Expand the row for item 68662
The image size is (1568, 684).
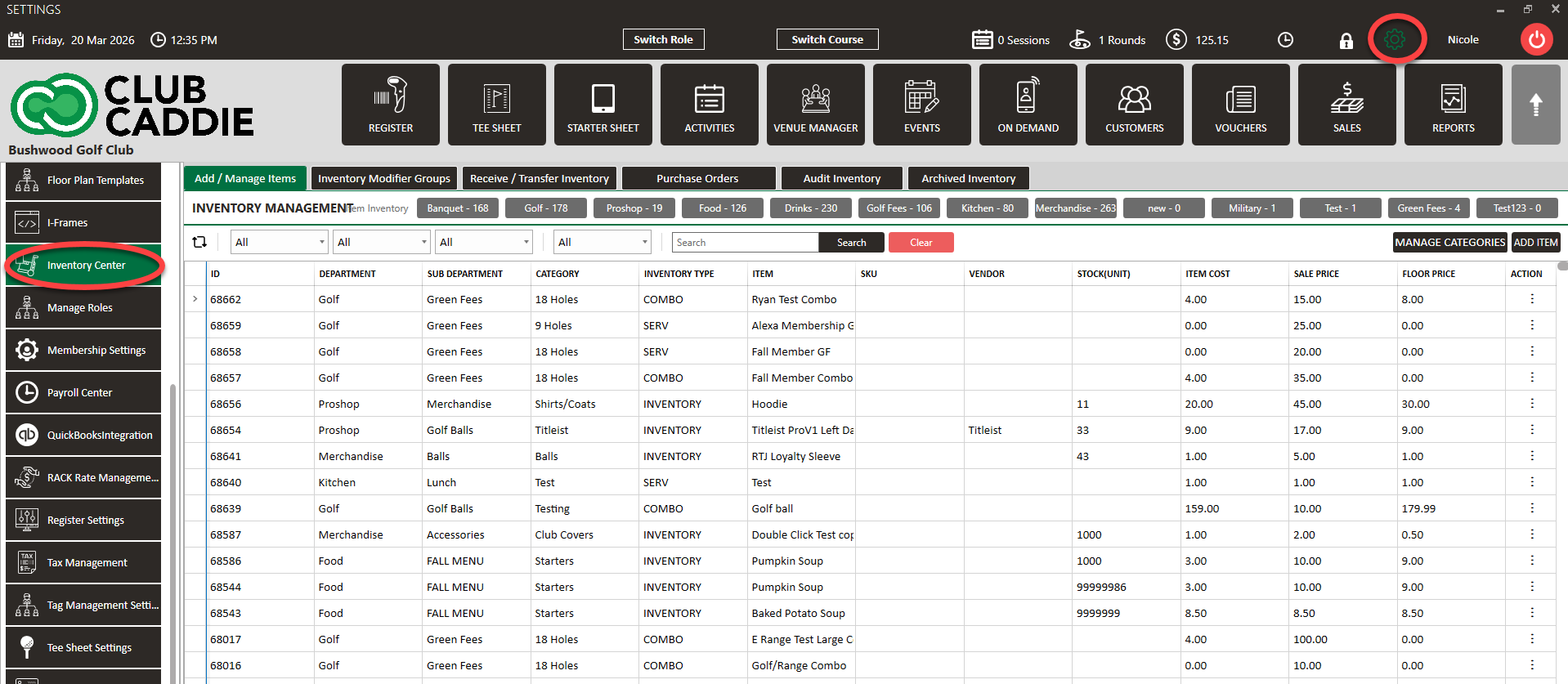point(195,299)
